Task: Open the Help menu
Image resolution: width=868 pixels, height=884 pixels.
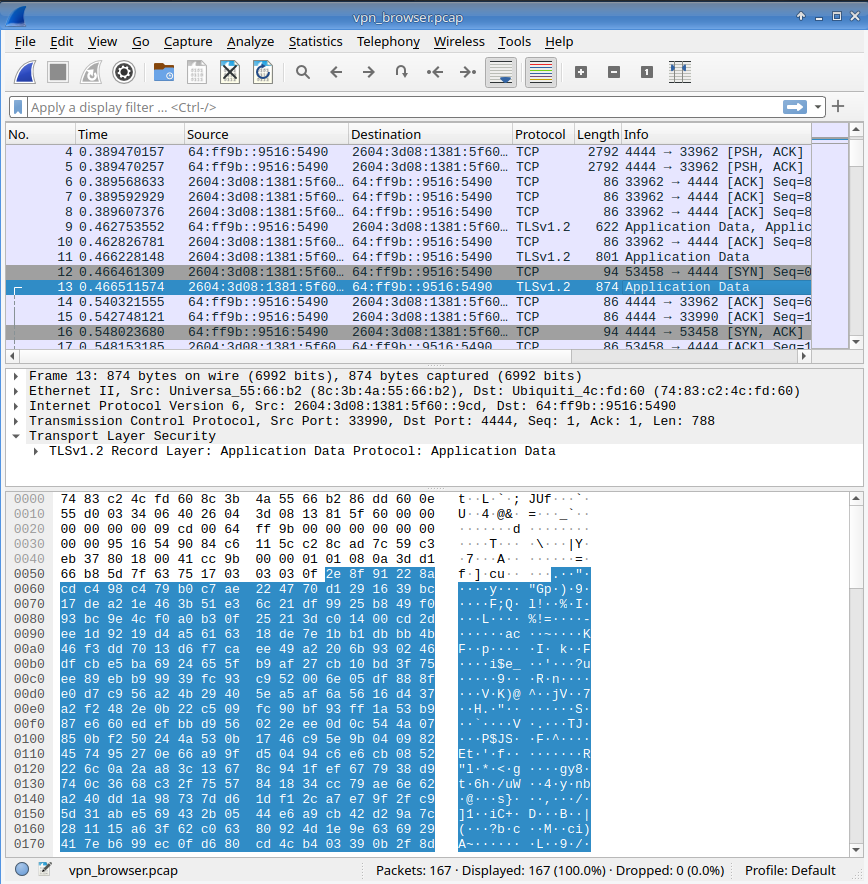Action: click(x=559, y=42)
